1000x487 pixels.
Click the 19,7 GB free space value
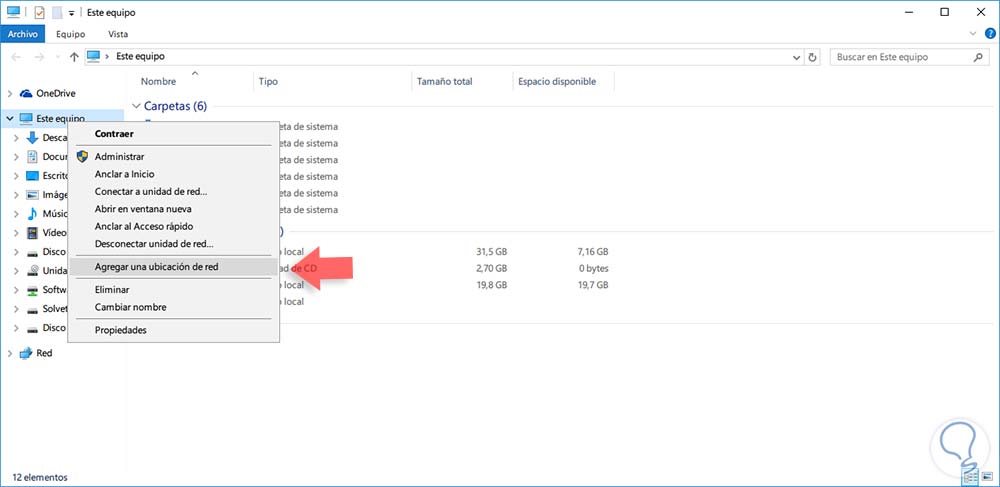[x=592, y=285]
